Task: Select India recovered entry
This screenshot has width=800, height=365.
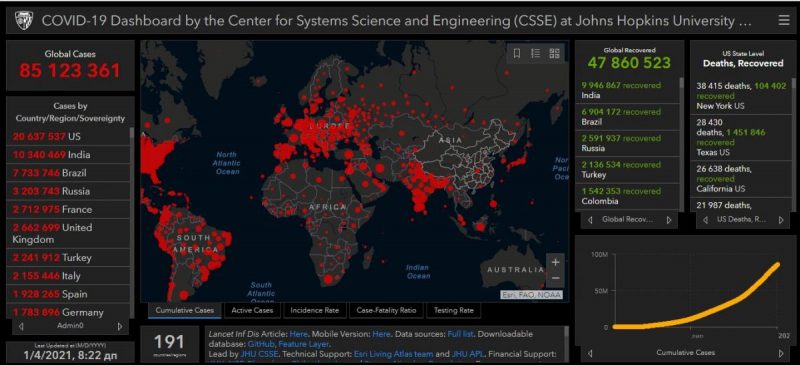Action: [628, 90]
